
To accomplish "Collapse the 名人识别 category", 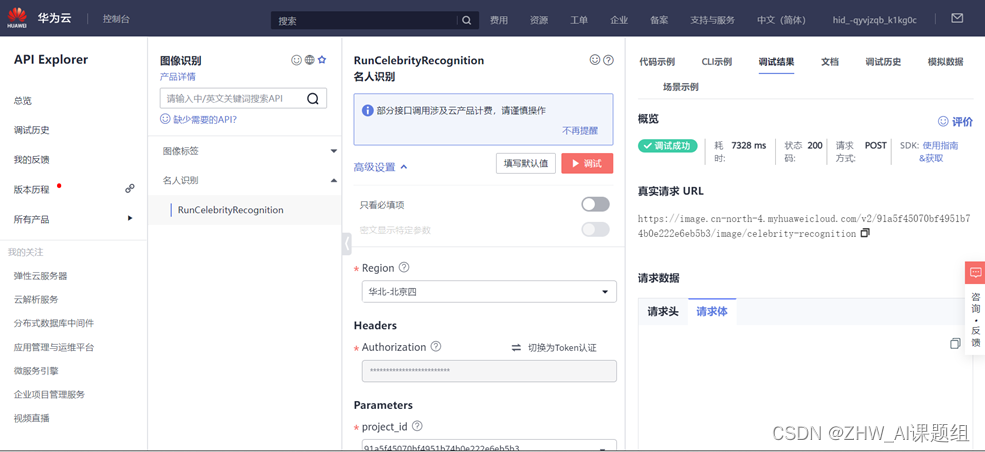I will click(334, 180).
